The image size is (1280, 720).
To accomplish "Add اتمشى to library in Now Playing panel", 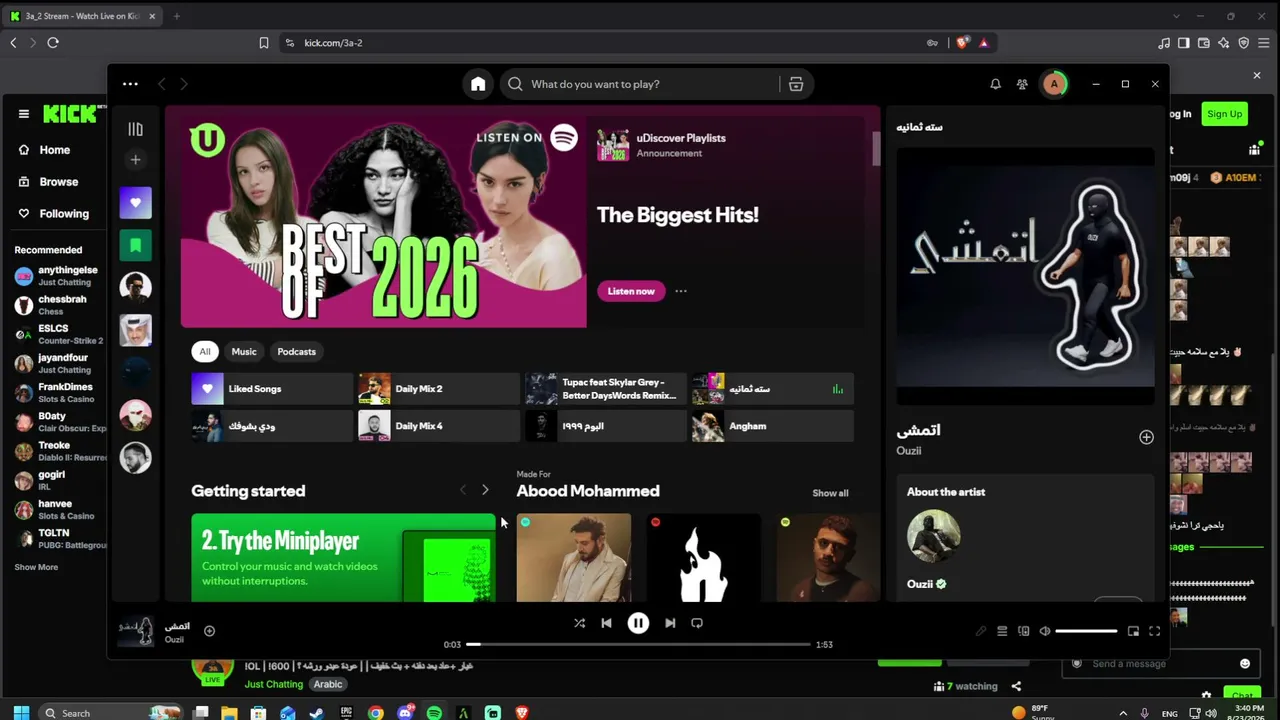I will [1146, 437].
